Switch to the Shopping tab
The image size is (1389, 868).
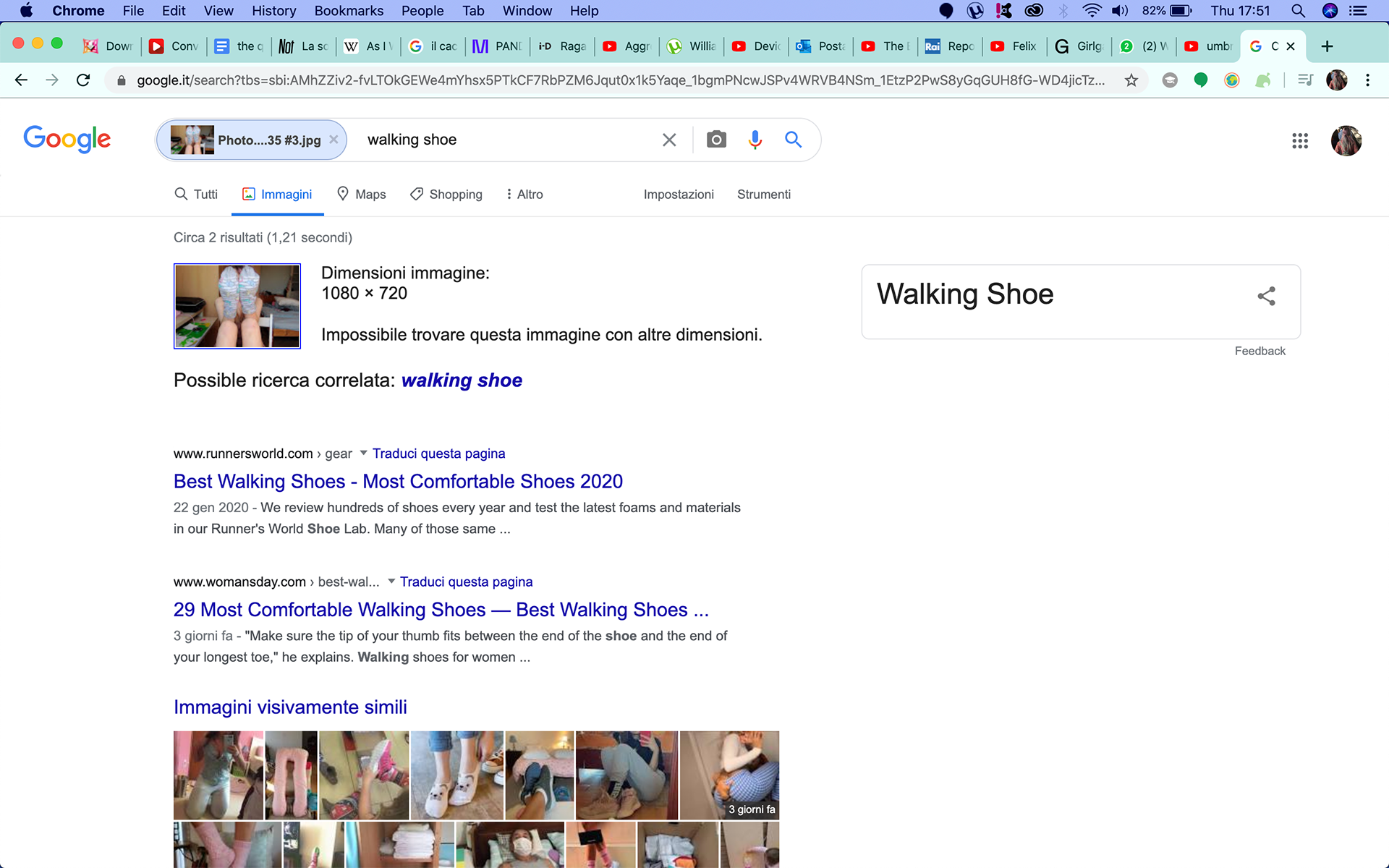tap(446, 195)
